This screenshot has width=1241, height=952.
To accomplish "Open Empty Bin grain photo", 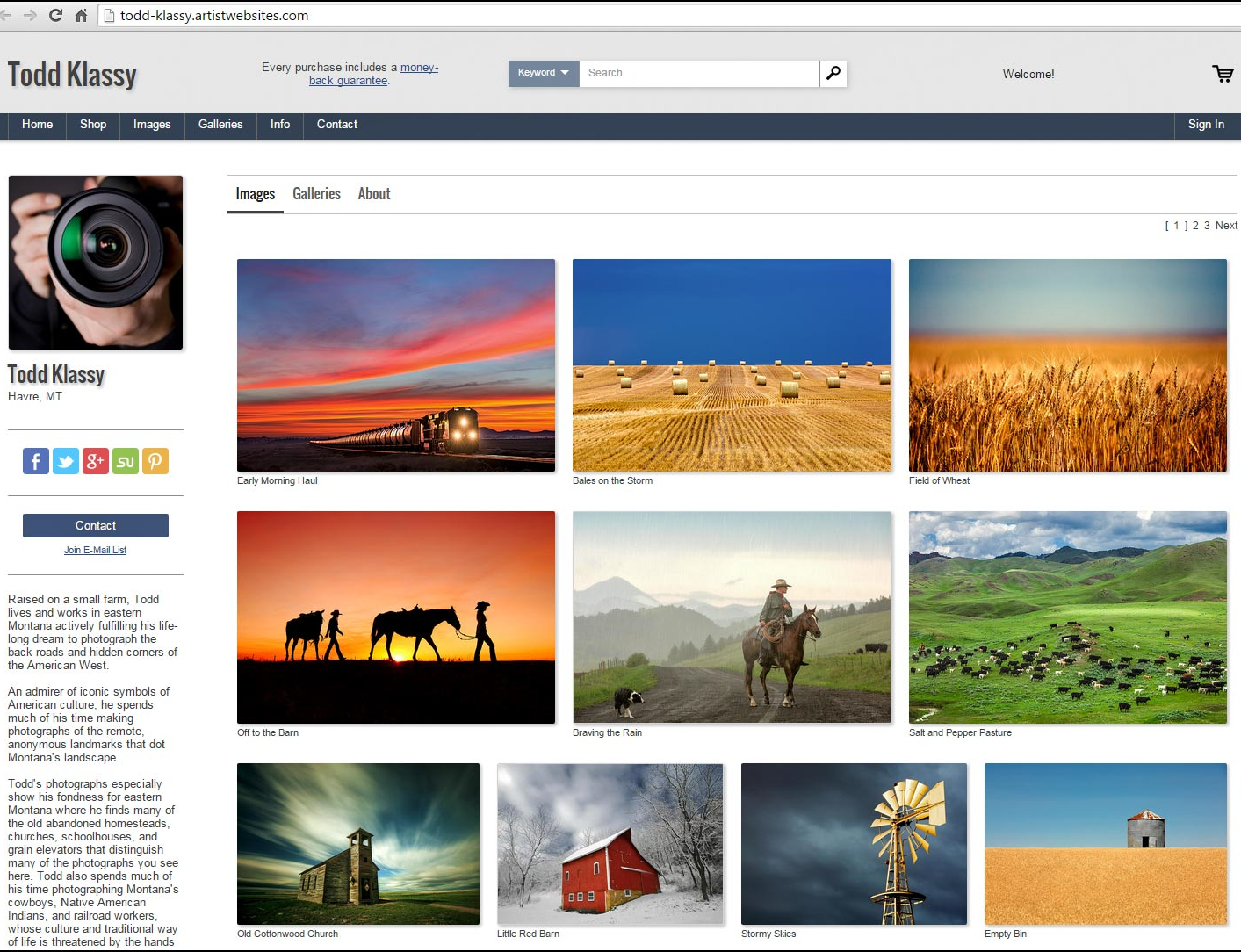I will (1106, 844).
